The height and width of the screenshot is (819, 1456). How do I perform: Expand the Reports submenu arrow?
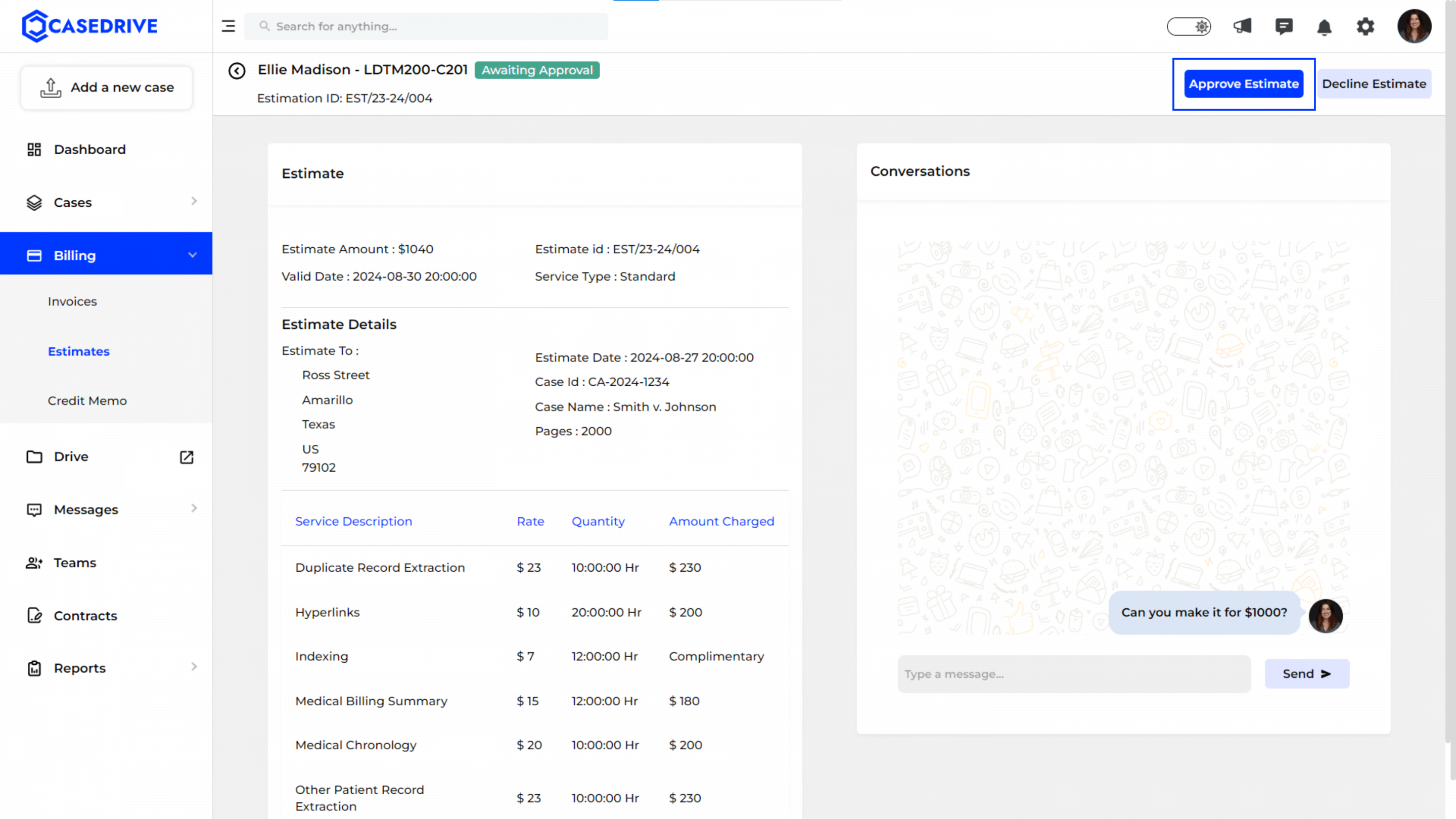click(194, 667)
